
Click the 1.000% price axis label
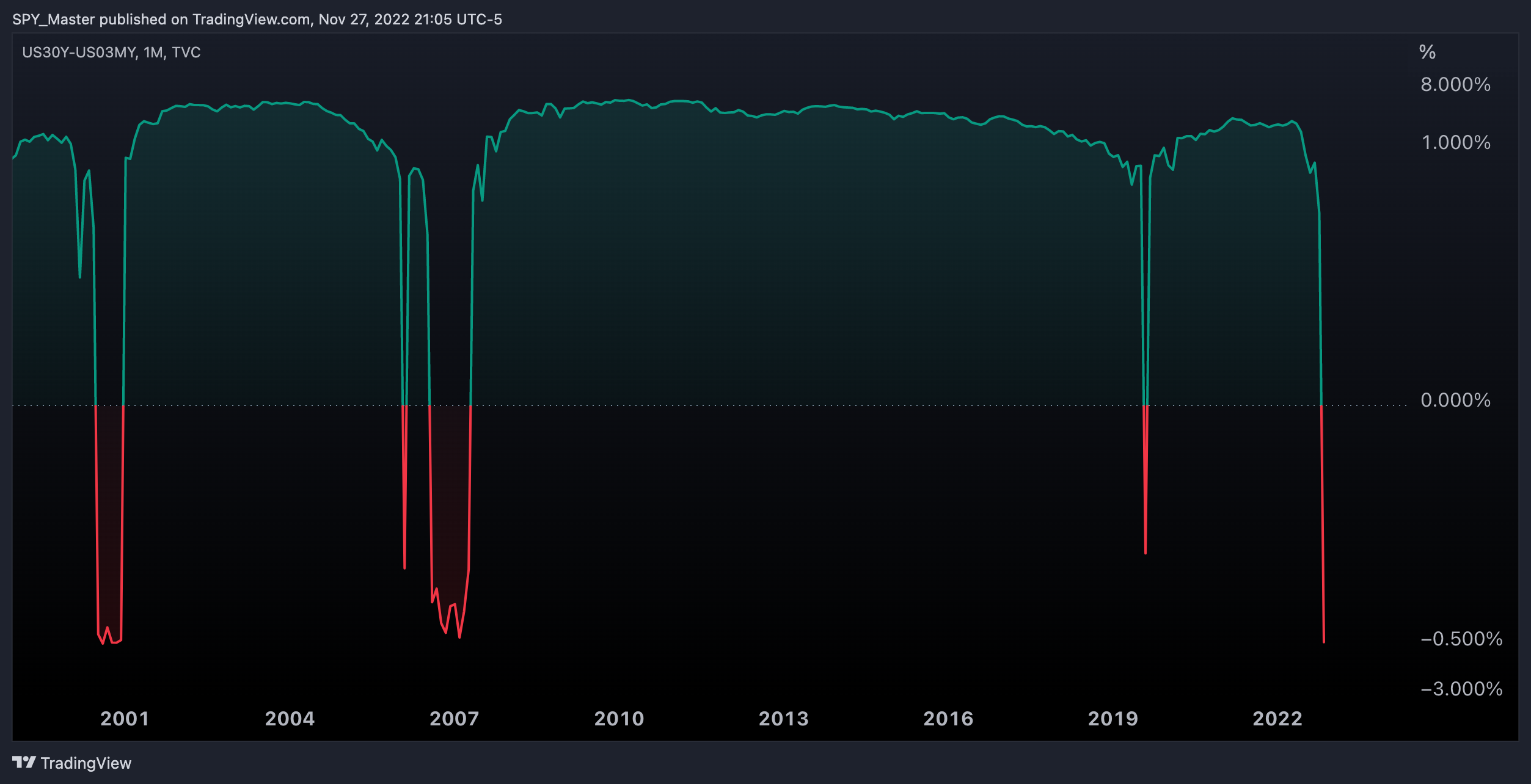pyautogui.click(x=1456, y=142)
